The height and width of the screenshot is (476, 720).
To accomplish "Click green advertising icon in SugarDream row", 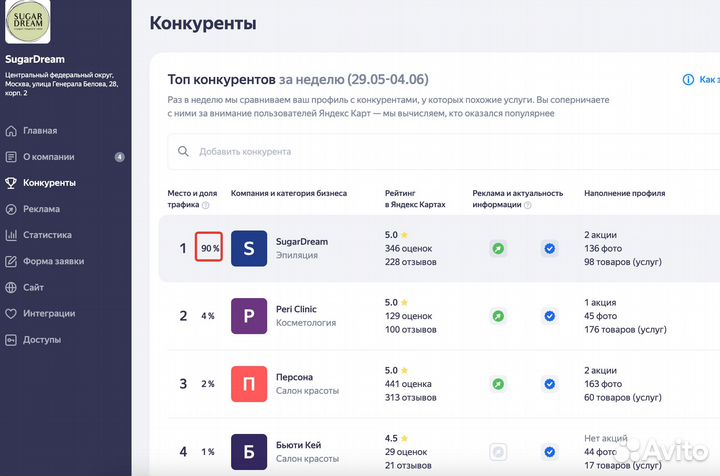I will coord(498,248).
